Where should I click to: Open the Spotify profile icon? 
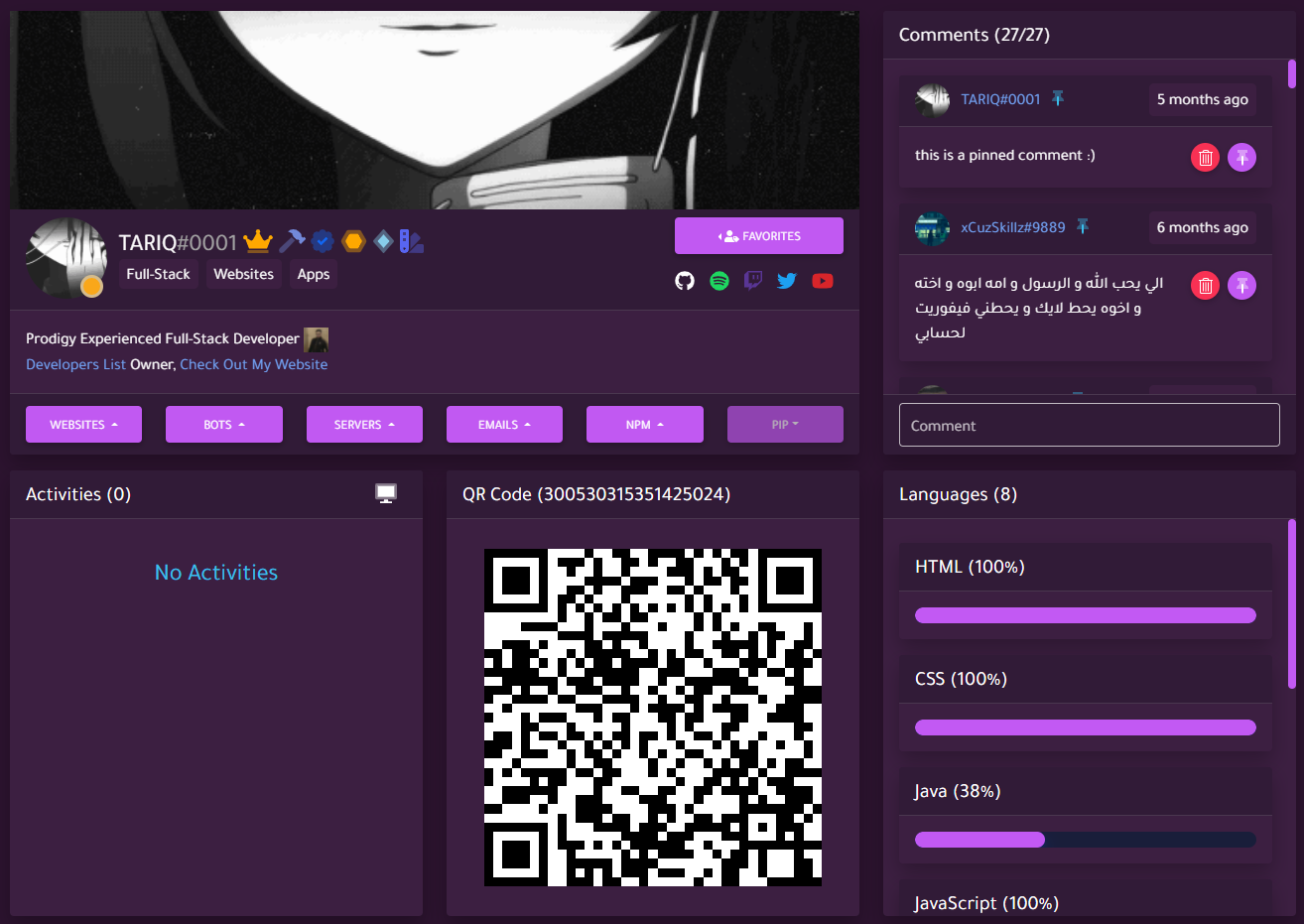coord(719,281)
